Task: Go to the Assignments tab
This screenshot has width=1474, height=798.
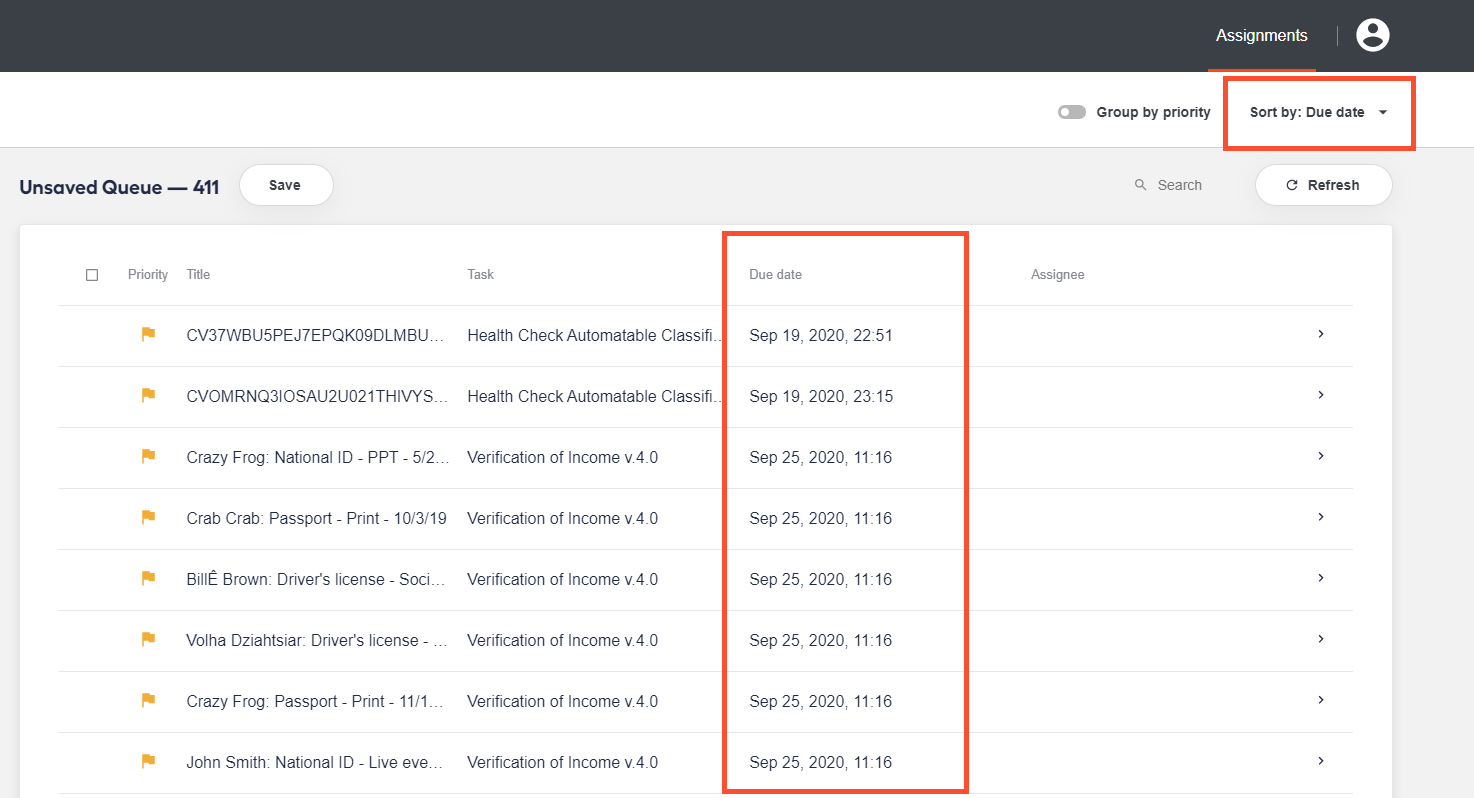Action: 1261,35
